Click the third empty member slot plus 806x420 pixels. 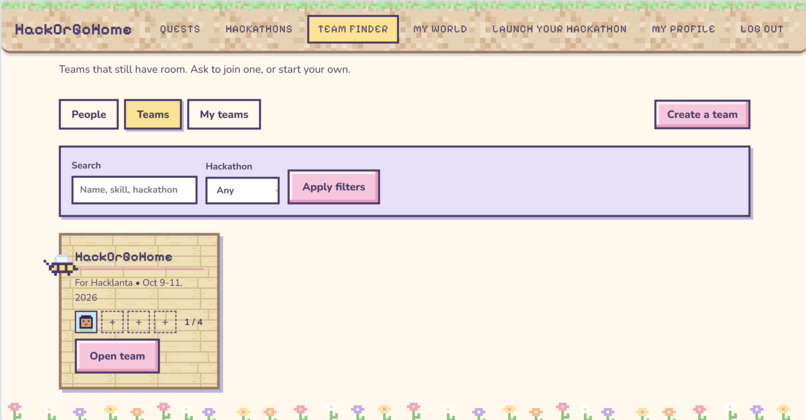(x=165, y=322)
